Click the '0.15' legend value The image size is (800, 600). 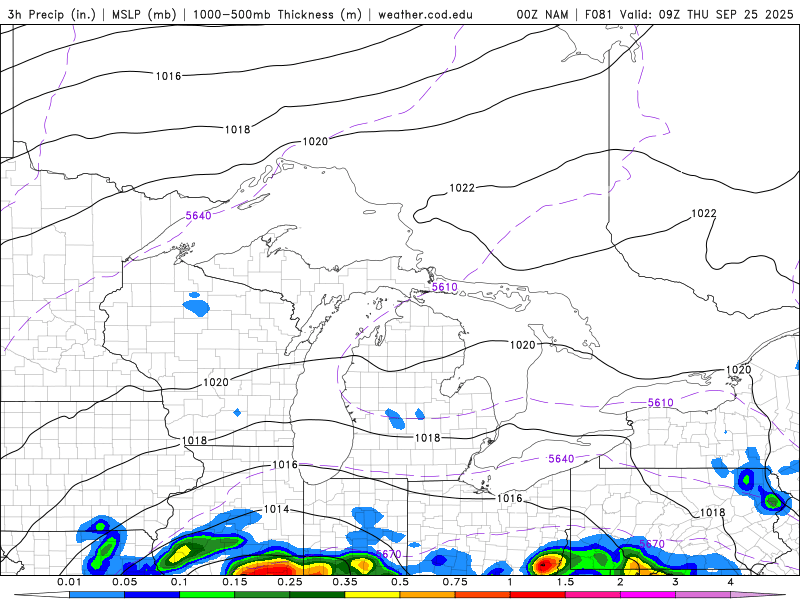235,582
